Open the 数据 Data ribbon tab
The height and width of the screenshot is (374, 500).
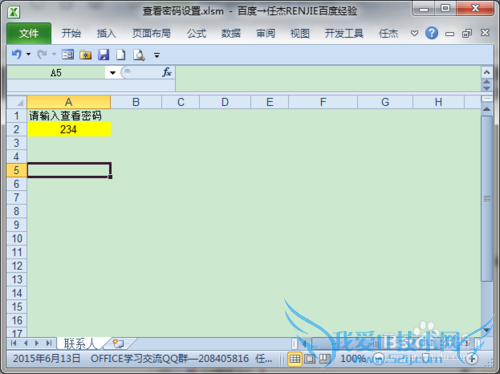231,33
